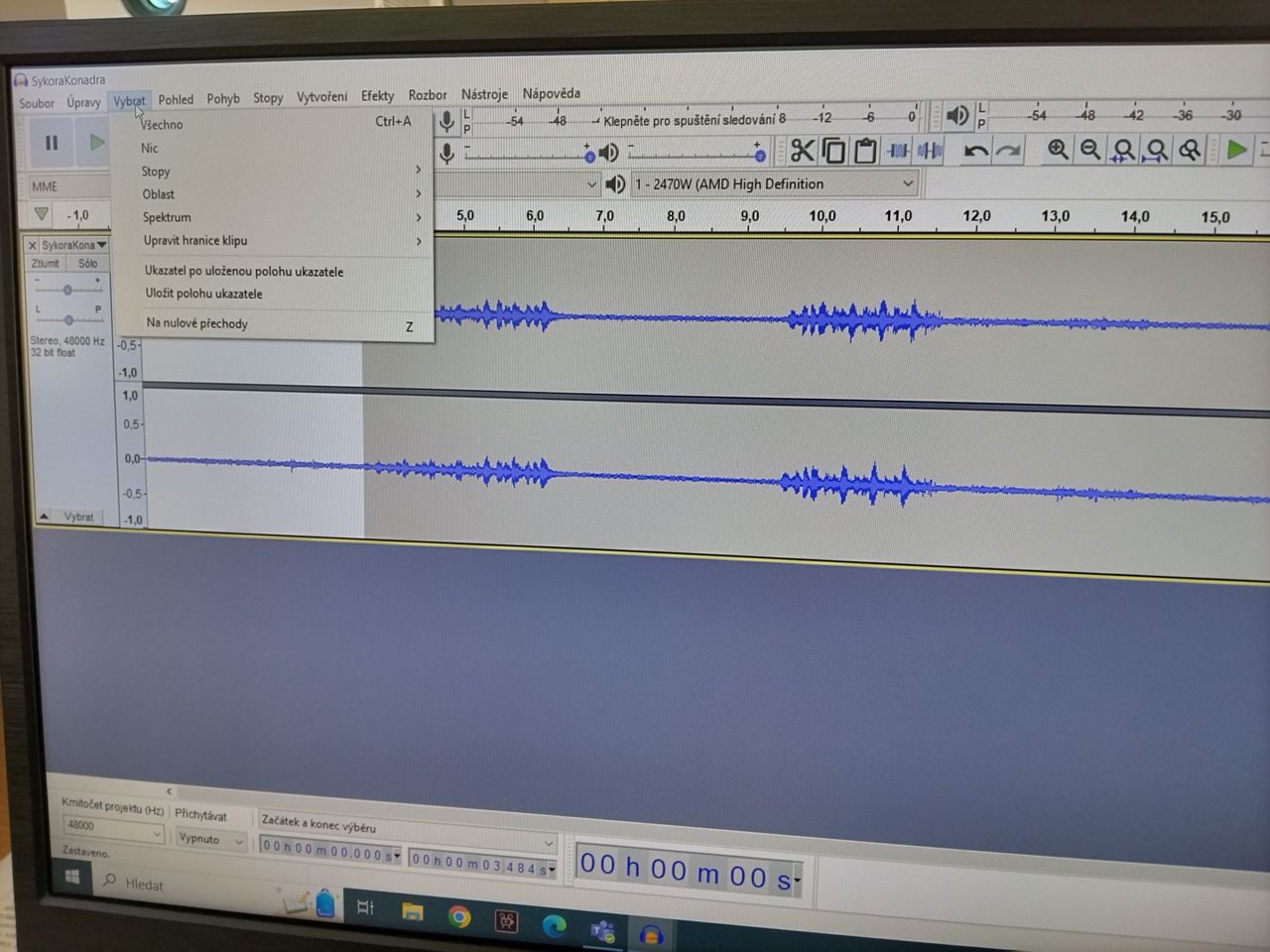Image resolution: width=1270 pixels, height=952 pixels.
Task: Open the Efekty menu
Action: [377, 95]
